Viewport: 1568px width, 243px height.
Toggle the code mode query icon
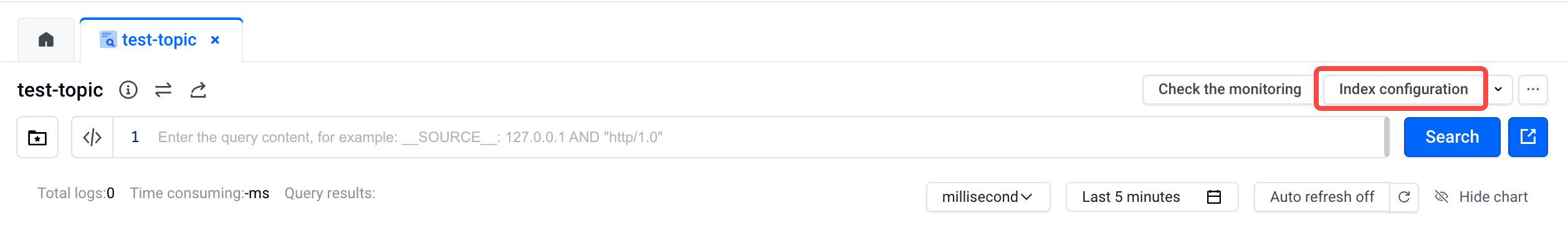click(x=92, y=137)
